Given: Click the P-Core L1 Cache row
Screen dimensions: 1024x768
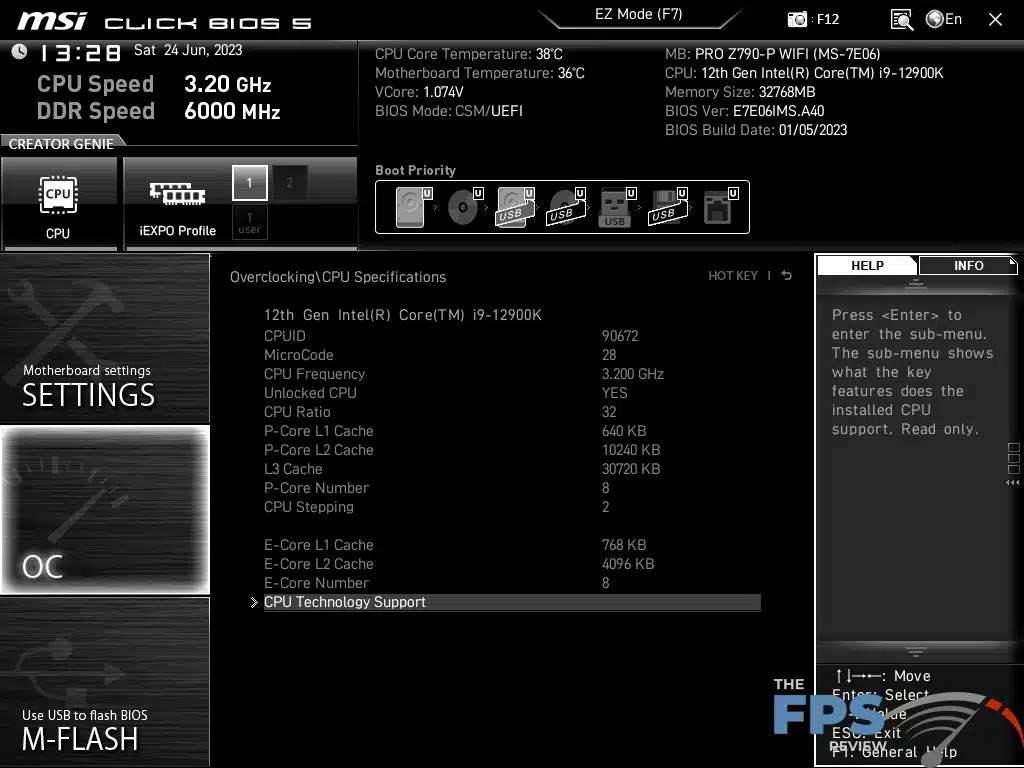Looking at the screenshot, I should tap(512, 430).
